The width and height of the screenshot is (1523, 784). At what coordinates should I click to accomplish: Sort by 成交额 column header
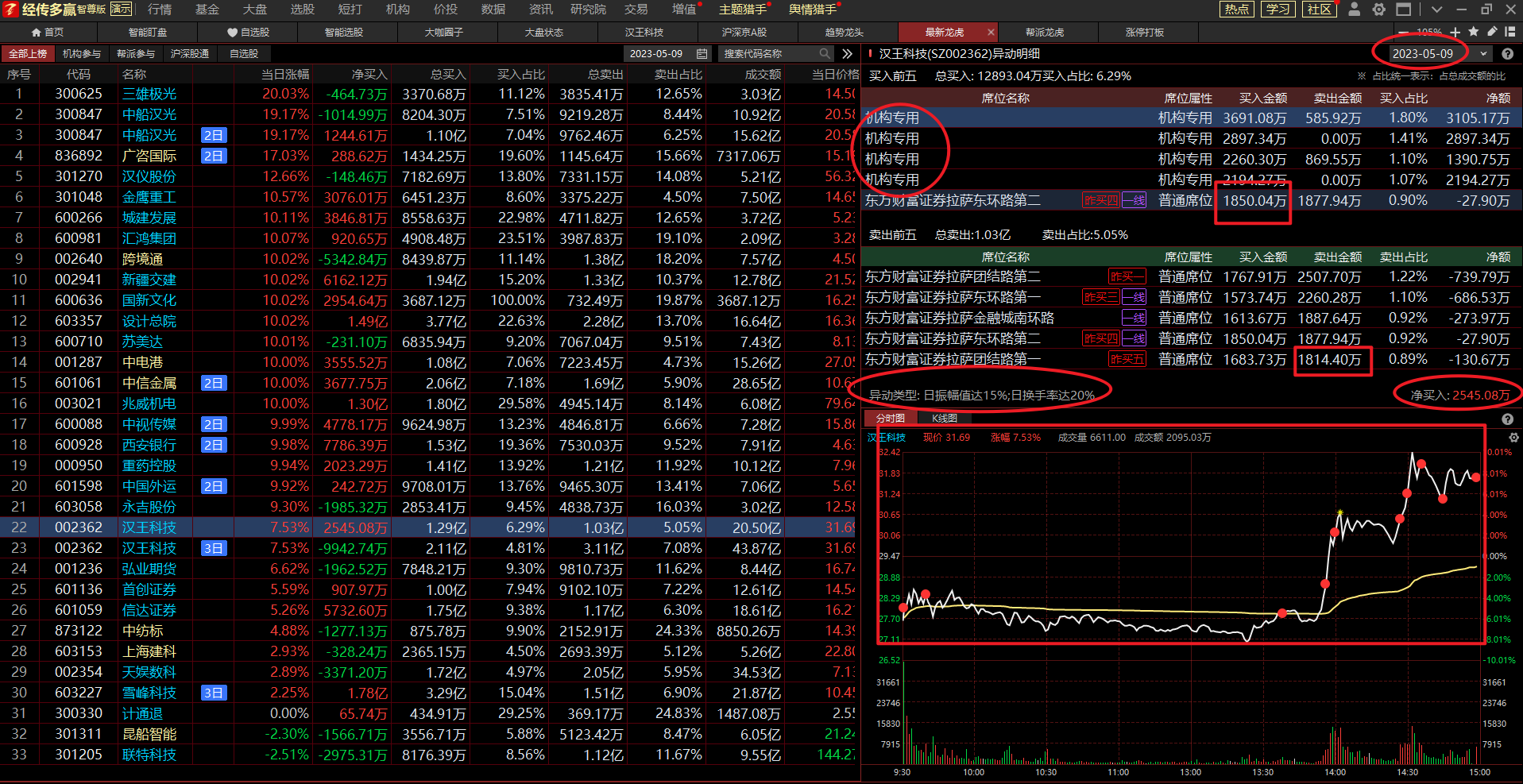point(763,74)
